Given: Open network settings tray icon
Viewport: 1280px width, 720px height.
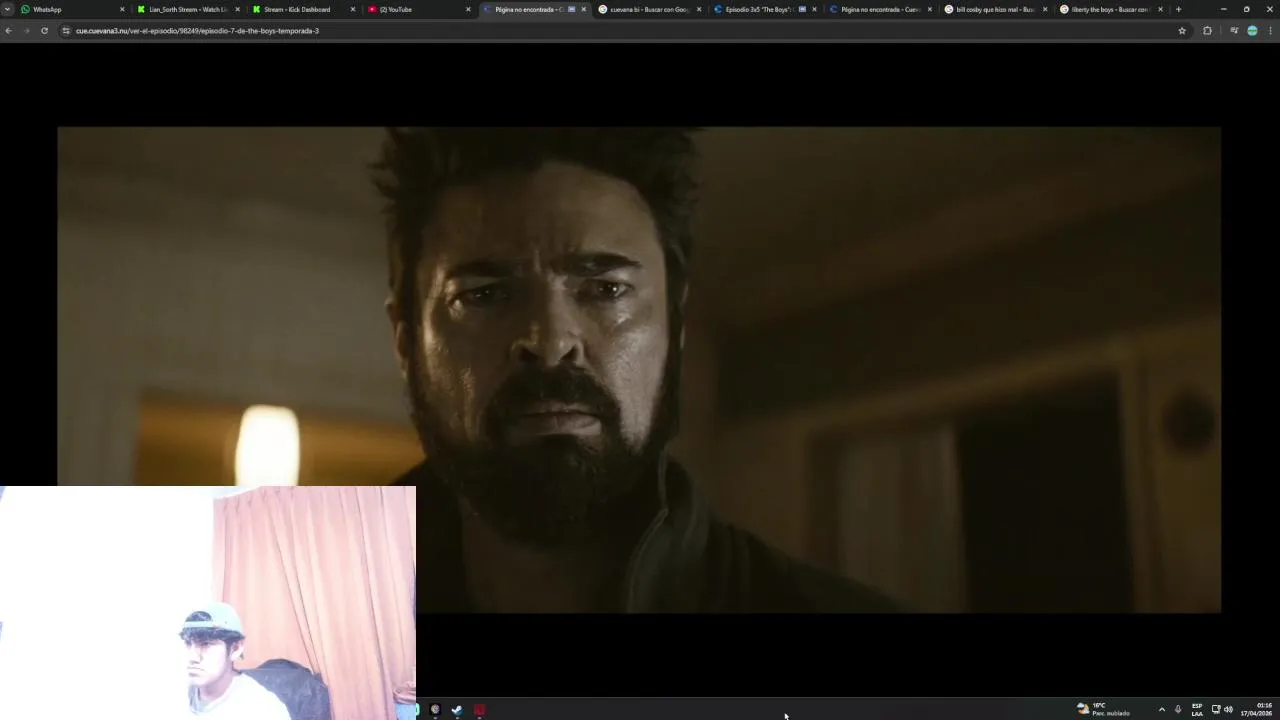Looking at the screenshot, I should tap(1216, 710).
